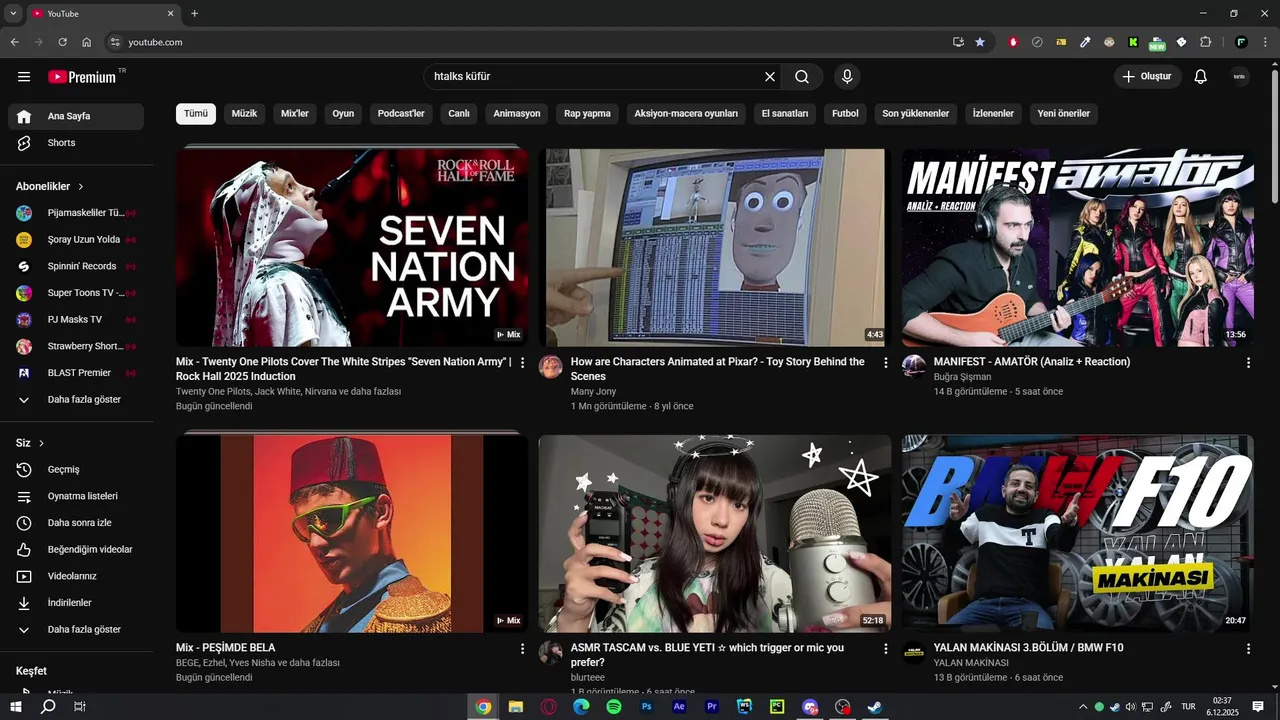This screenshot has height=720, width=1280.
Task: Click the Buğra Şişman channel name
Action: (962, 377)
